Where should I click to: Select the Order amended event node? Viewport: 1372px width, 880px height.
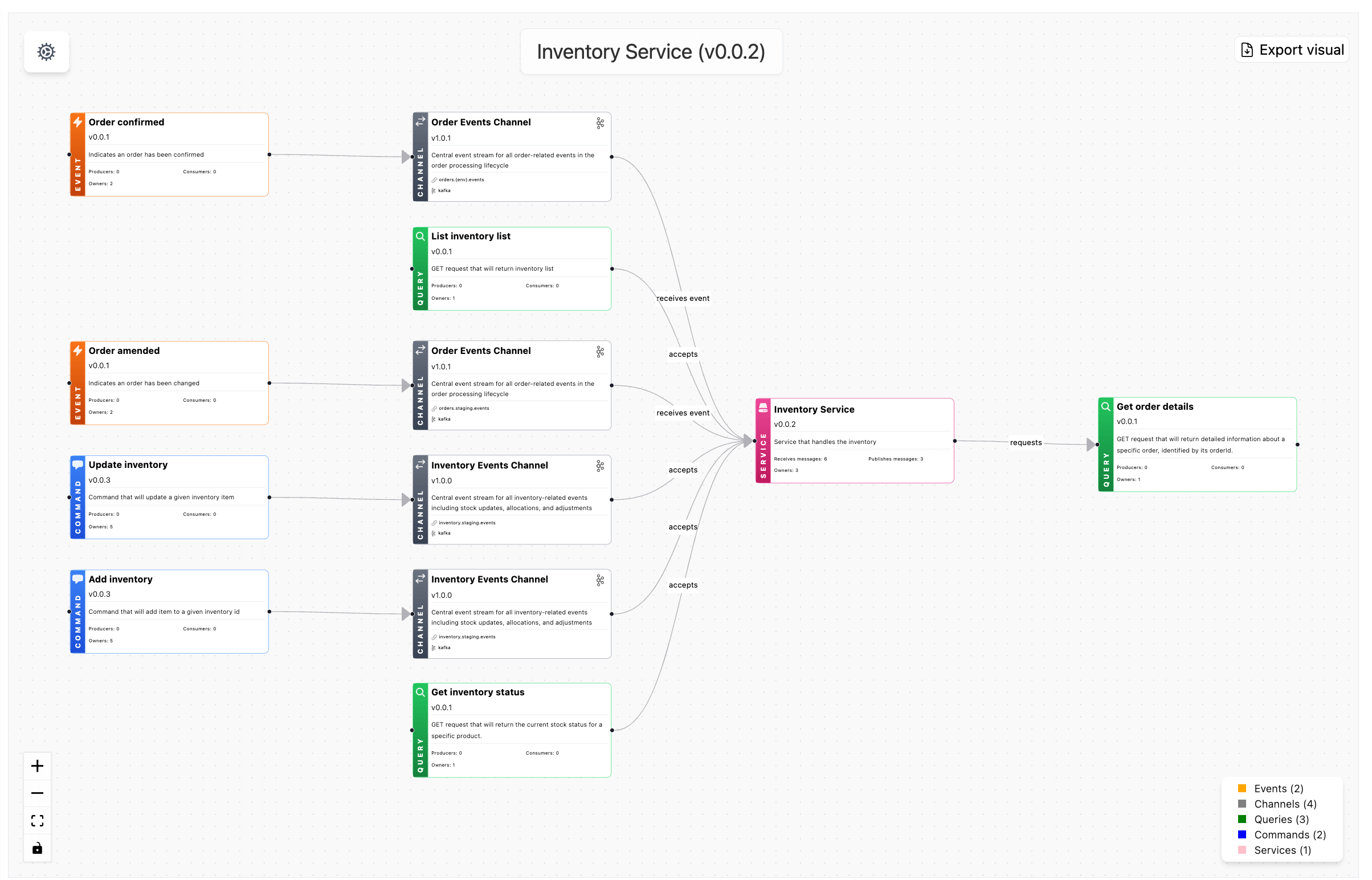[x=171, y=383]
